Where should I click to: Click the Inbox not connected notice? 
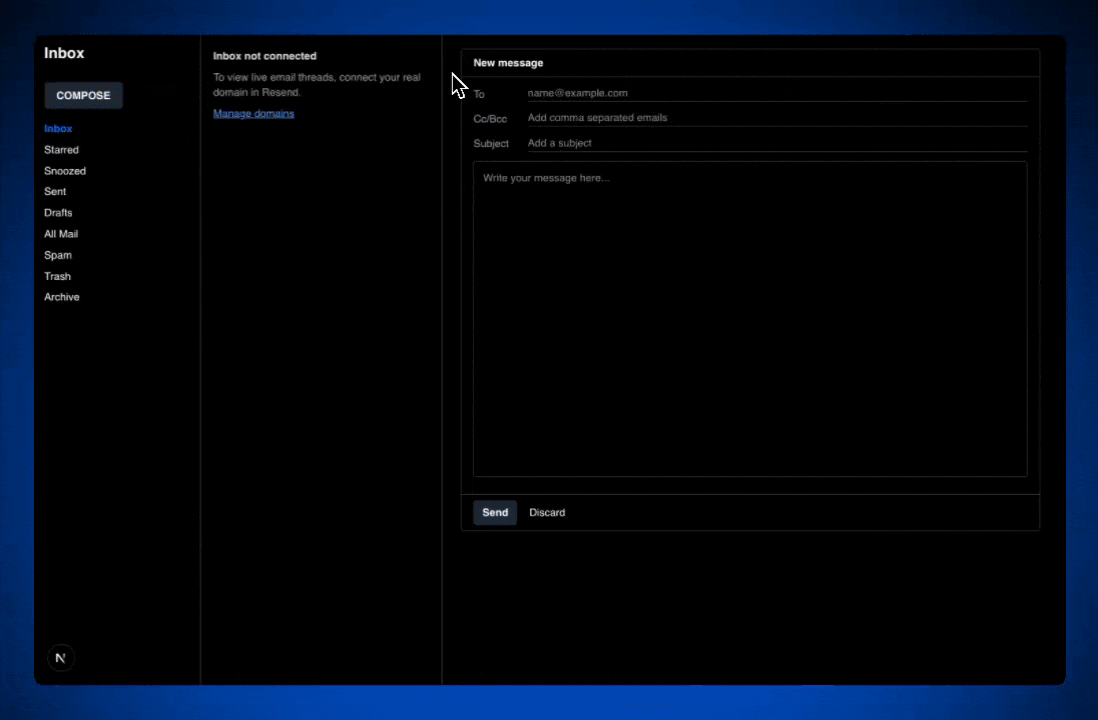(x=264, y=56)
